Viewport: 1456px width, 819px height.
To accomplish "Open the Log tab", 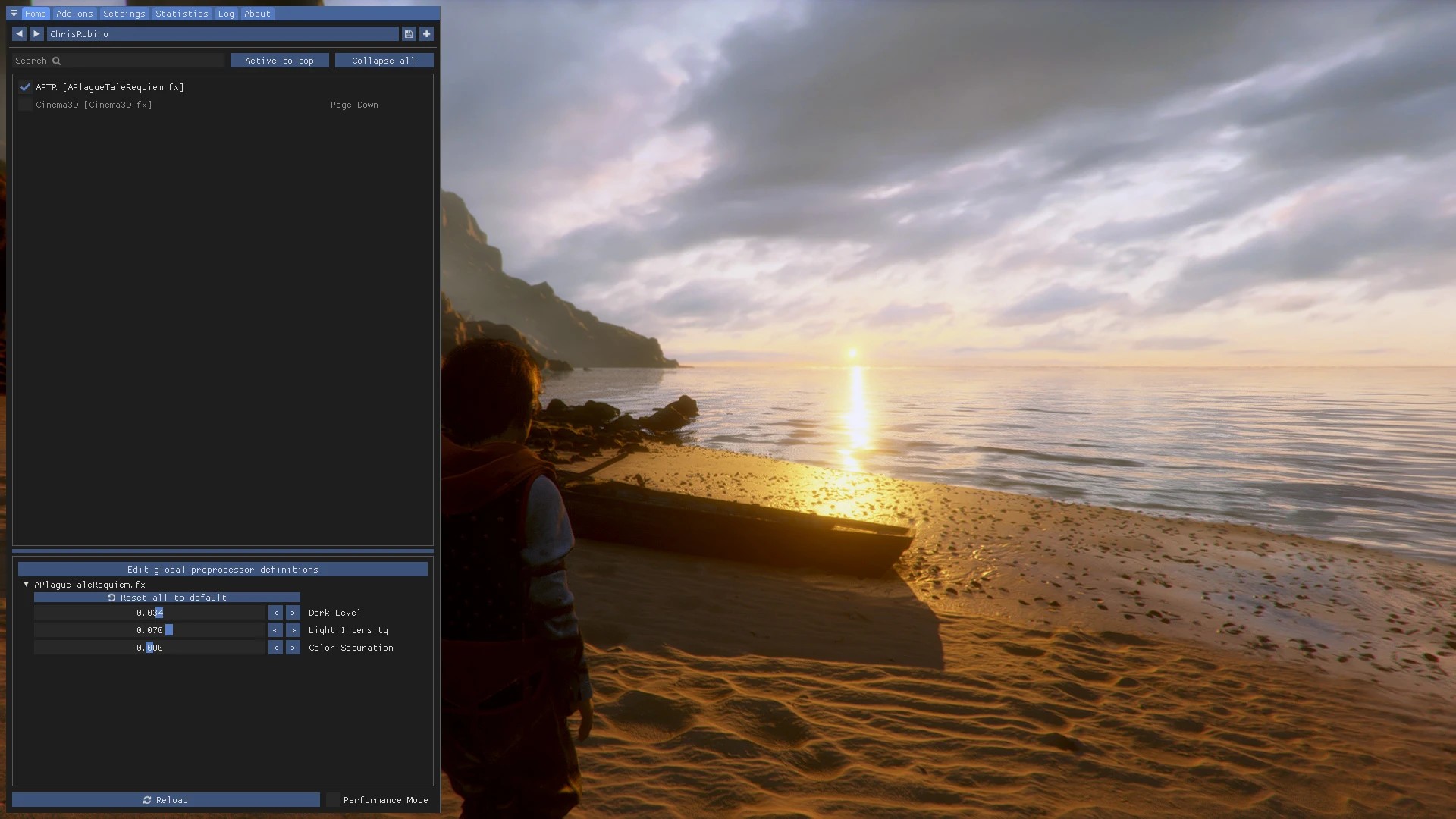I will click(x=226, y=14).
